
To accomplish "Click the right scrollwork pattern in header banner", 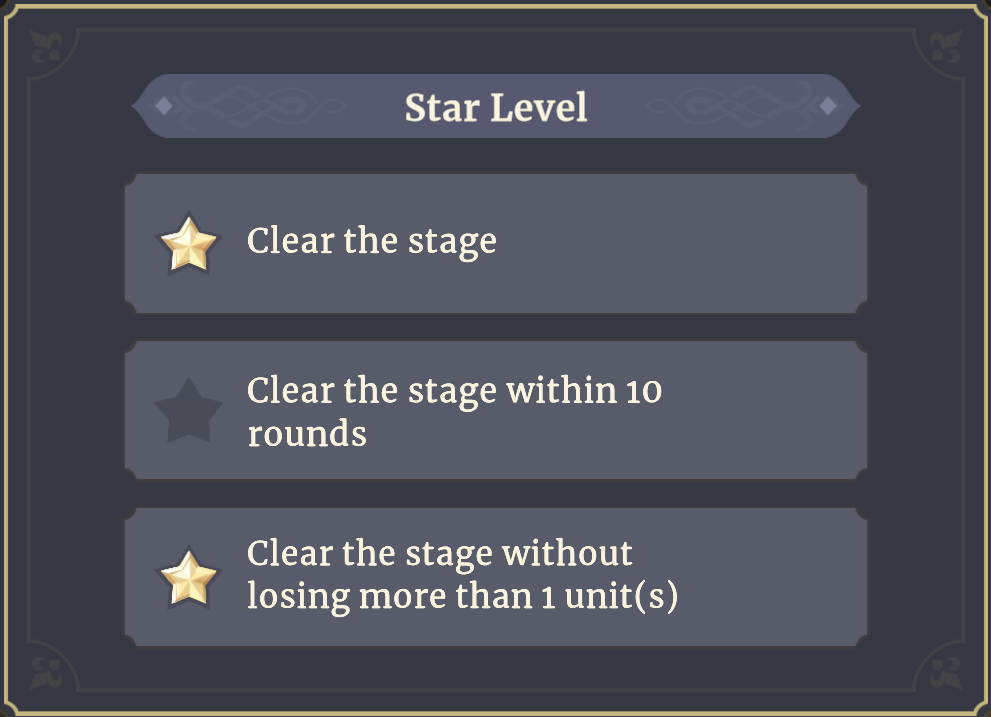I will coord(729,104).
